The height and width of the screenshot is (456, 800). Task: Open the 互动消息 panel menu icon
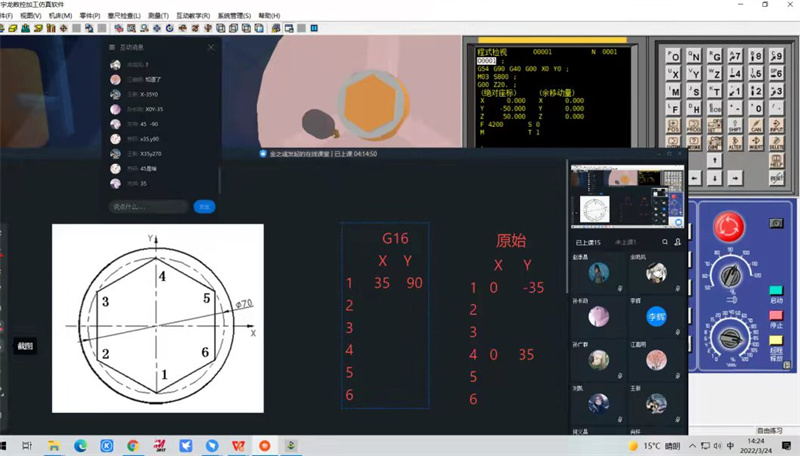112,47
